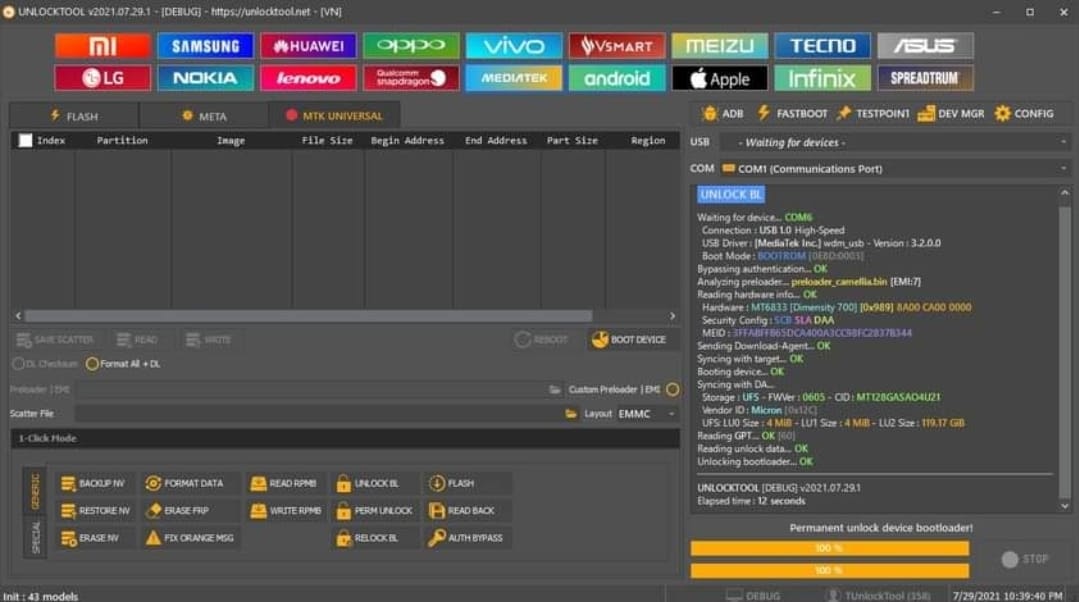This screenshot has height=602, width=1079.
Task: Select the Nokia brand tile
Action: [205, 78]
